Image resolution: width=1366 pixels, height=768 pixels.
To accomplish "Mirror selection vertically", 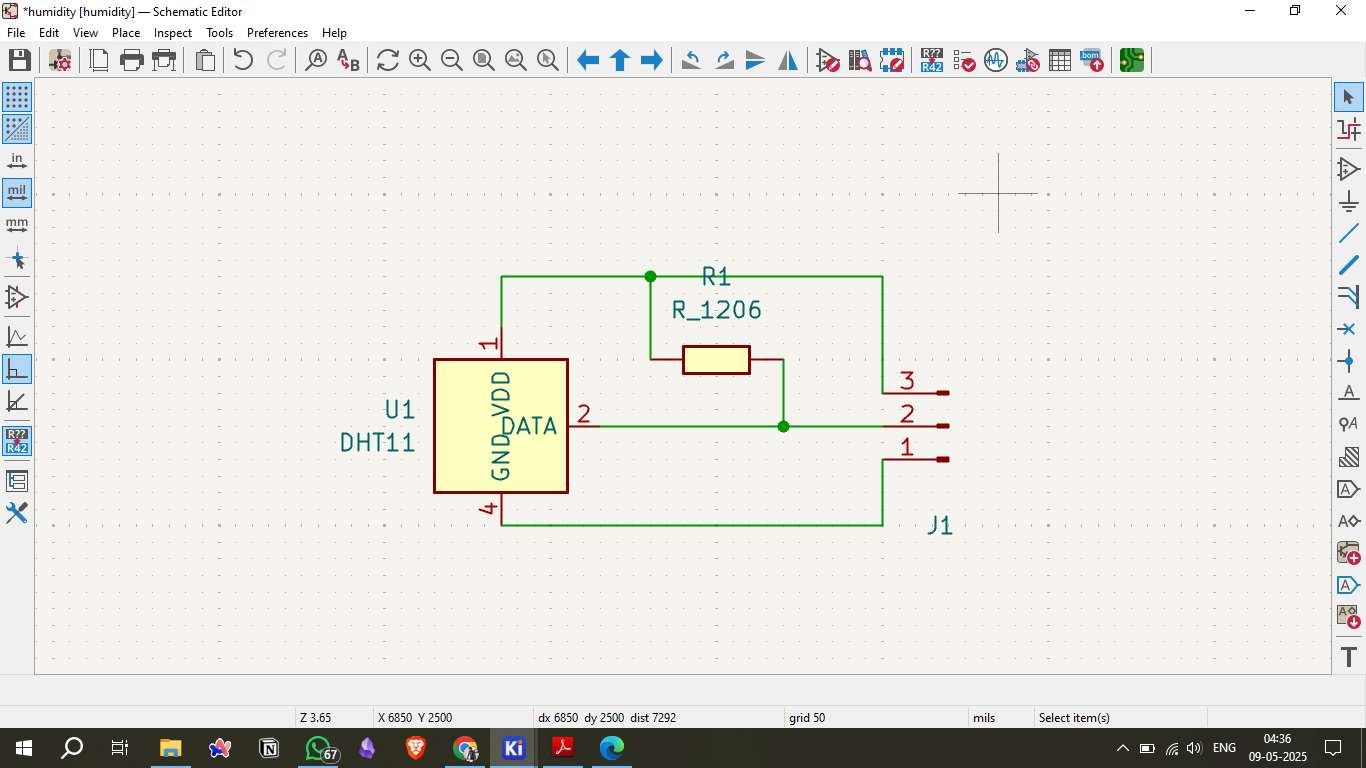I will click(x=756, y=60).
